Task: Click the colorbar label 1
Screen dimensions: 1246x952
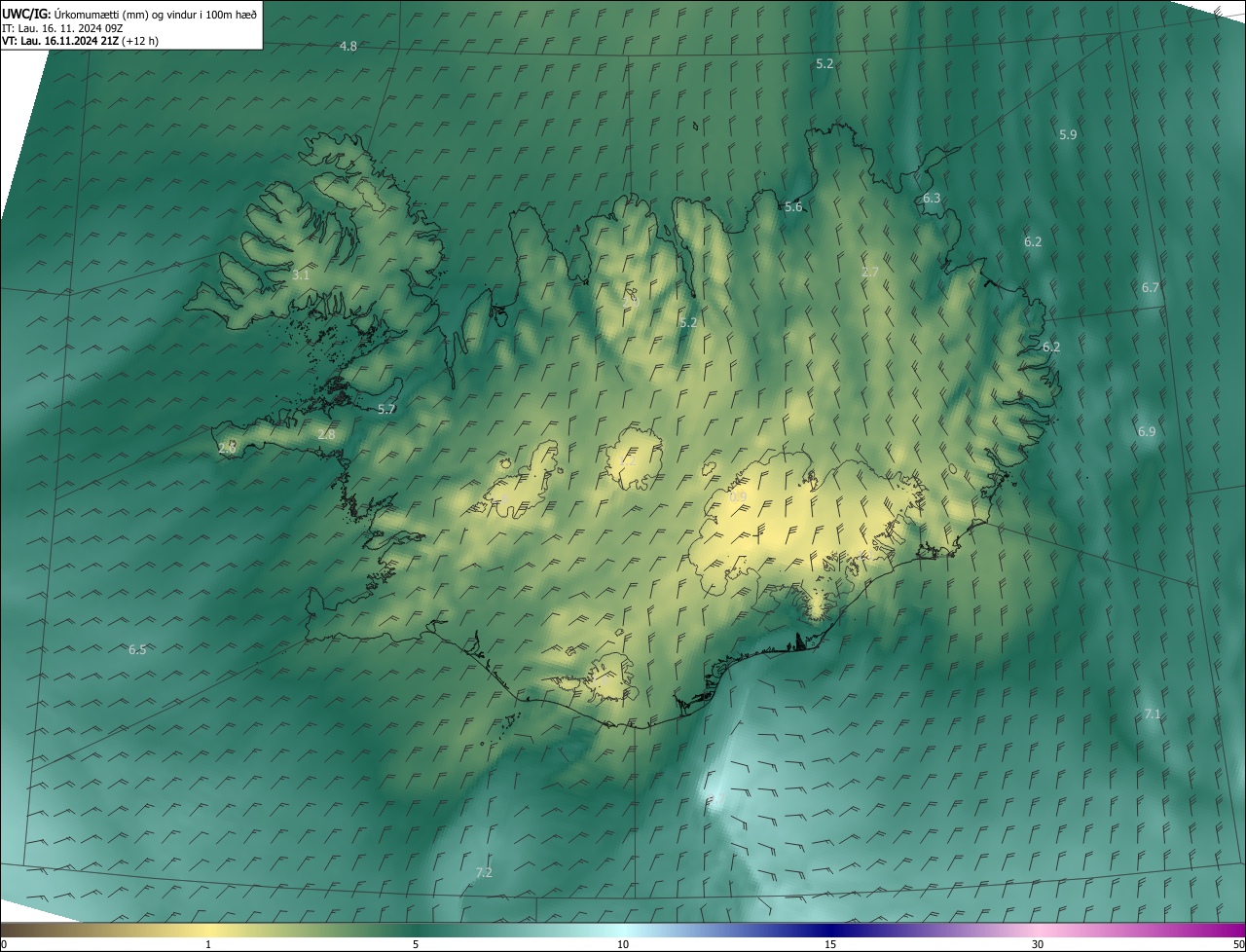Action: coord(208,945)
